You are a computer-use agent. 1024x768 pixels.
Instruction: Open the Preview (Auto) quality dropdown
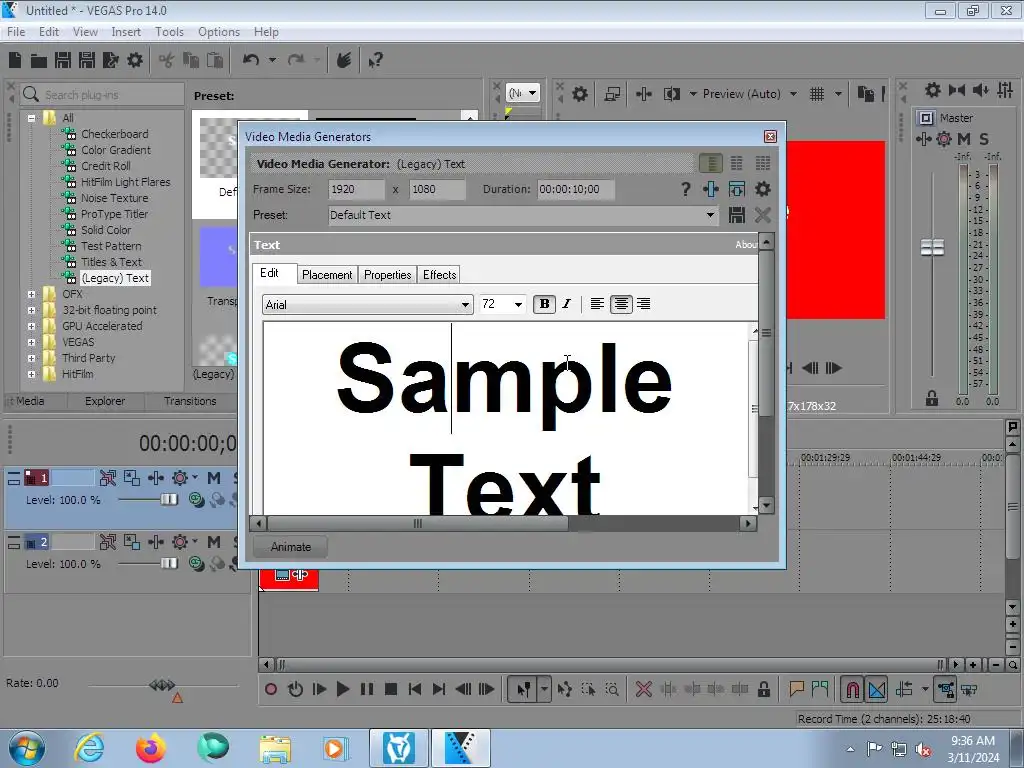pos(793,94)
